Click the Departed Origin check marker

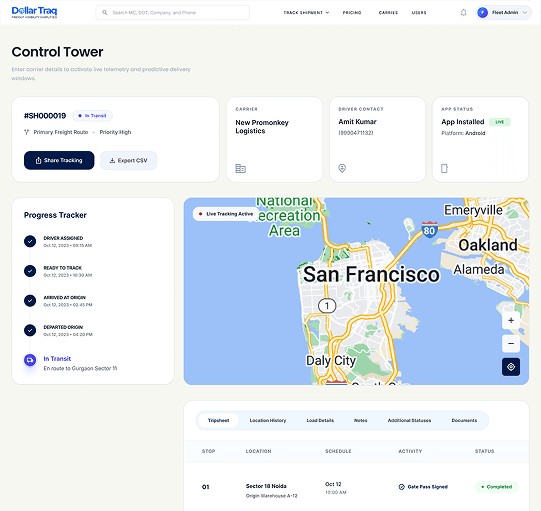click(30, 330)
